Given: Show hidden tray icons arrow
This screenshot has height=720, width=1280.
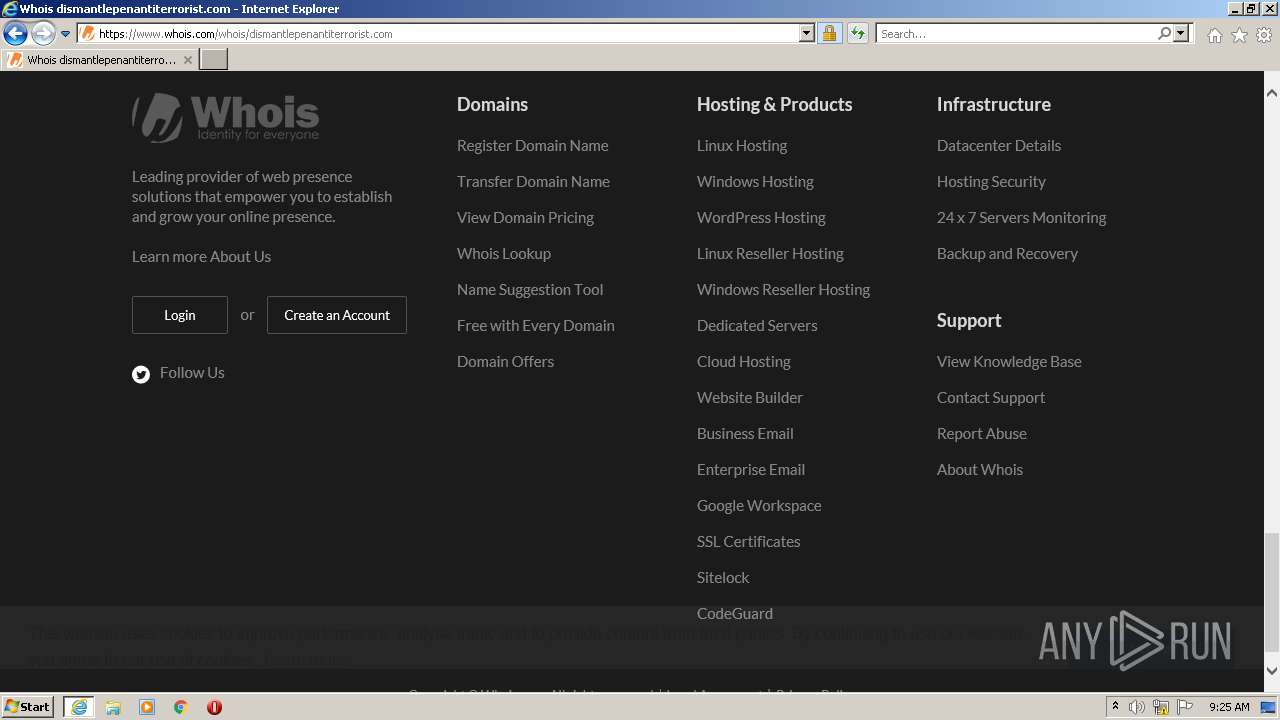Looking at the screenshot, I should point(1116,706).
